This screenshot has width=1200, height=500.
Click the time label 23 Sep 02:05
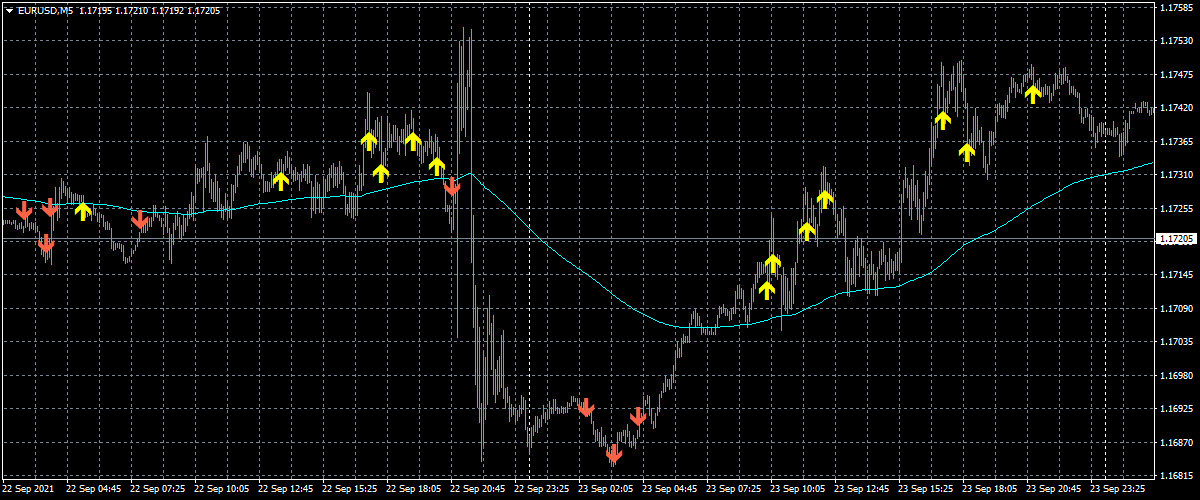605,490
